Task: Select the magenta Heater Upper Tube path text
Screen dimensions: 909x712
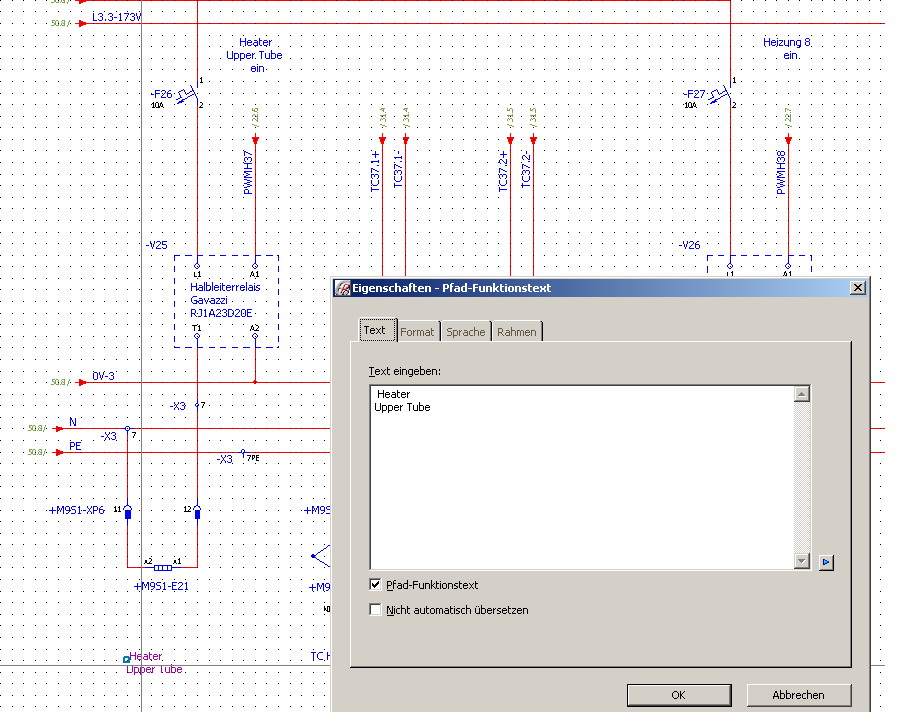Action: point(155,663)
